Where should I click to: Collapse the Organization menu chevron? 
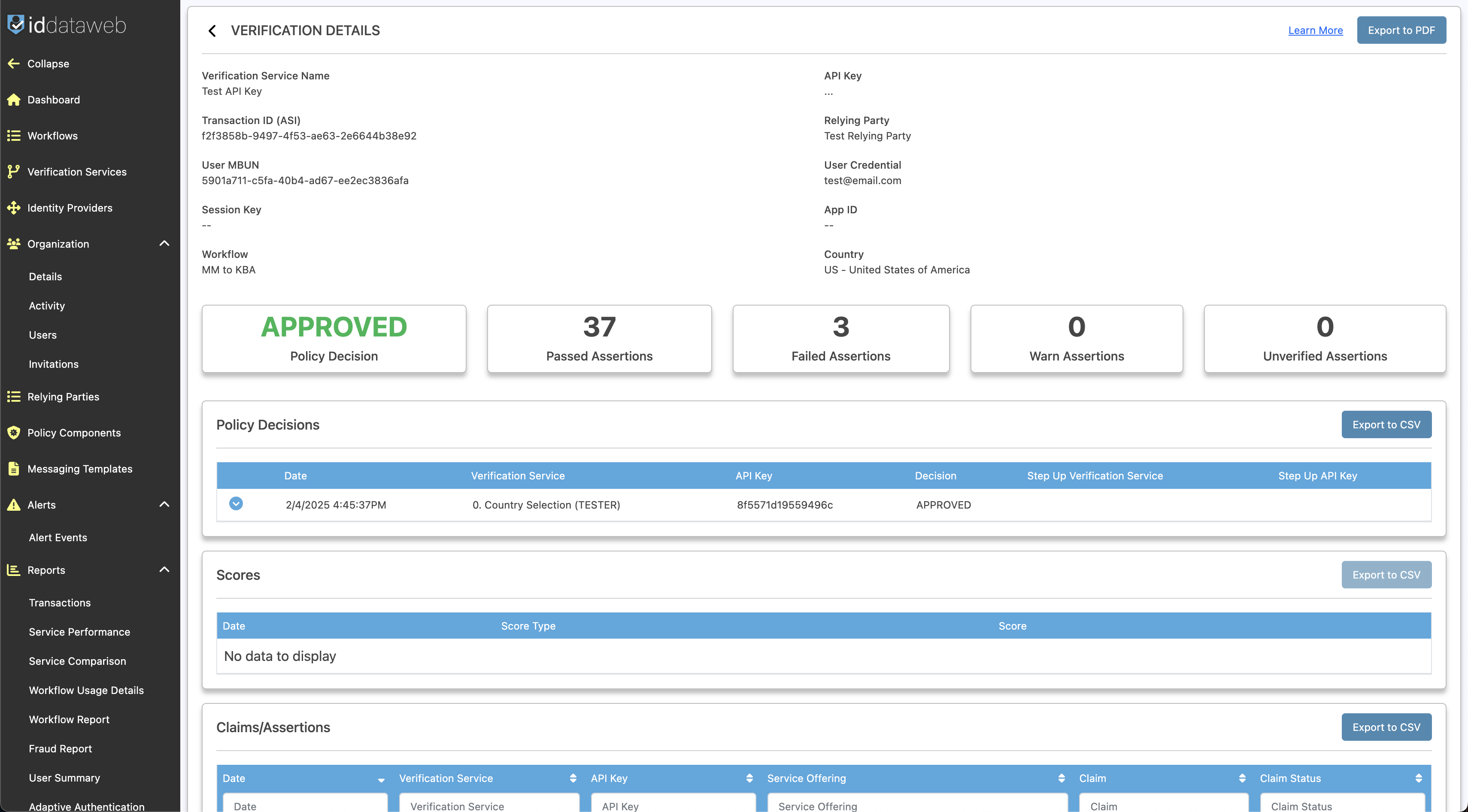tap(164, 244)
